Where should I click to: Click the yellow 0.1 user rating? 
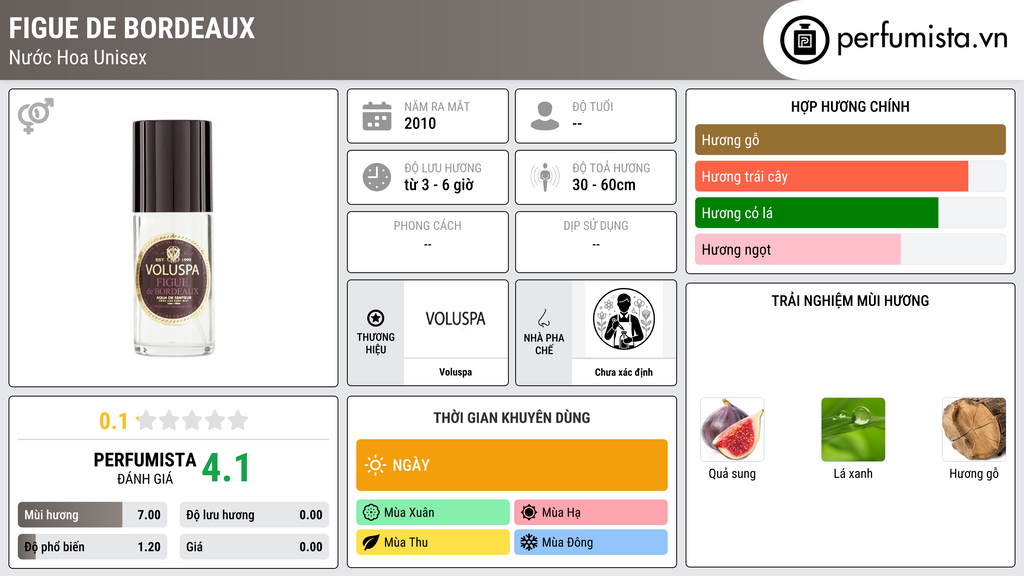tap(114, 421)
